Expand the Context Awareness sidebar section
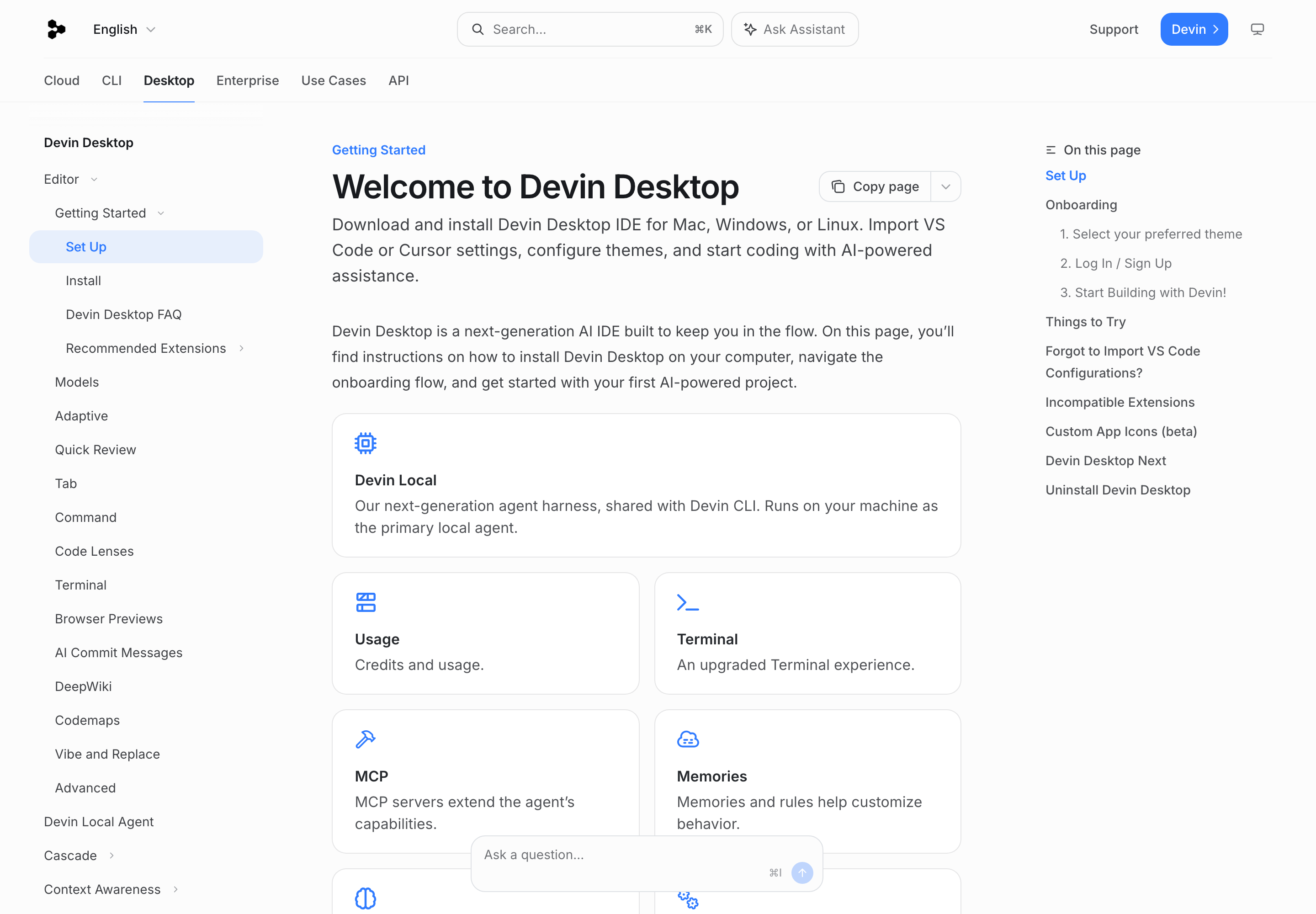Screen dimensions: 1316x914 point(176,889)
